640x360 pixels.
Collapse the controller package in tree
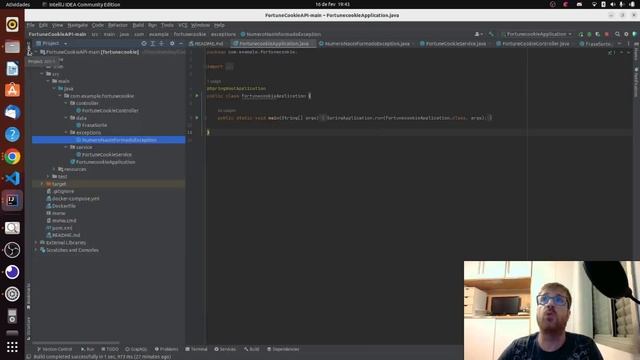[66, 103]
